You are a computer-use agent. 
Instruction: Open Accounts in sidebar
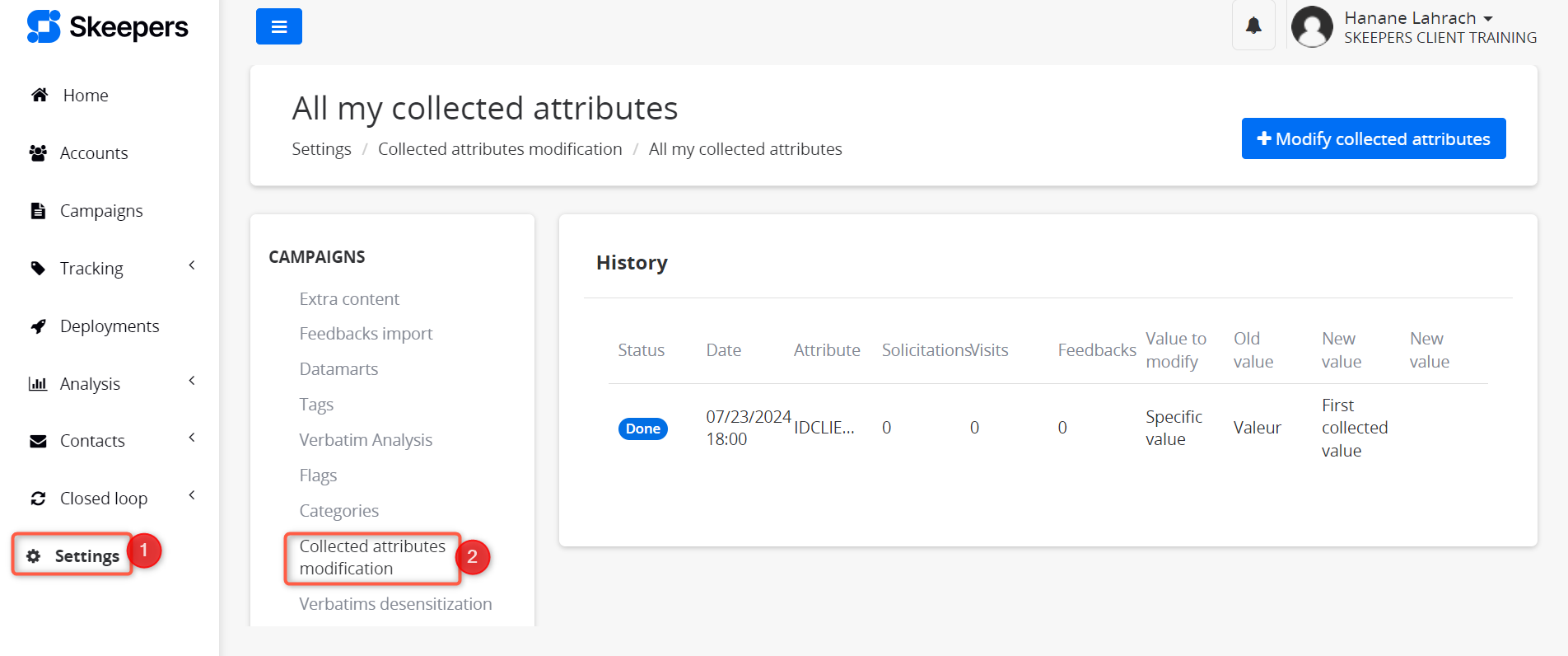(x=94, y=153)
